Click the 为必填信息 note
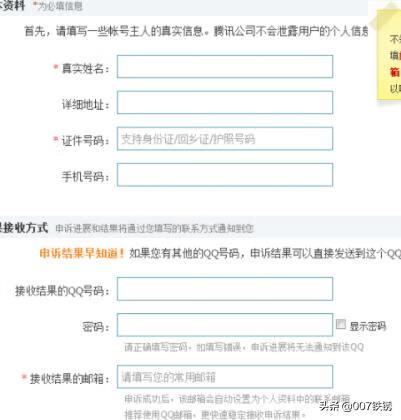The height and width of the screenshot is (420, 401). click(x=58, y=6)
